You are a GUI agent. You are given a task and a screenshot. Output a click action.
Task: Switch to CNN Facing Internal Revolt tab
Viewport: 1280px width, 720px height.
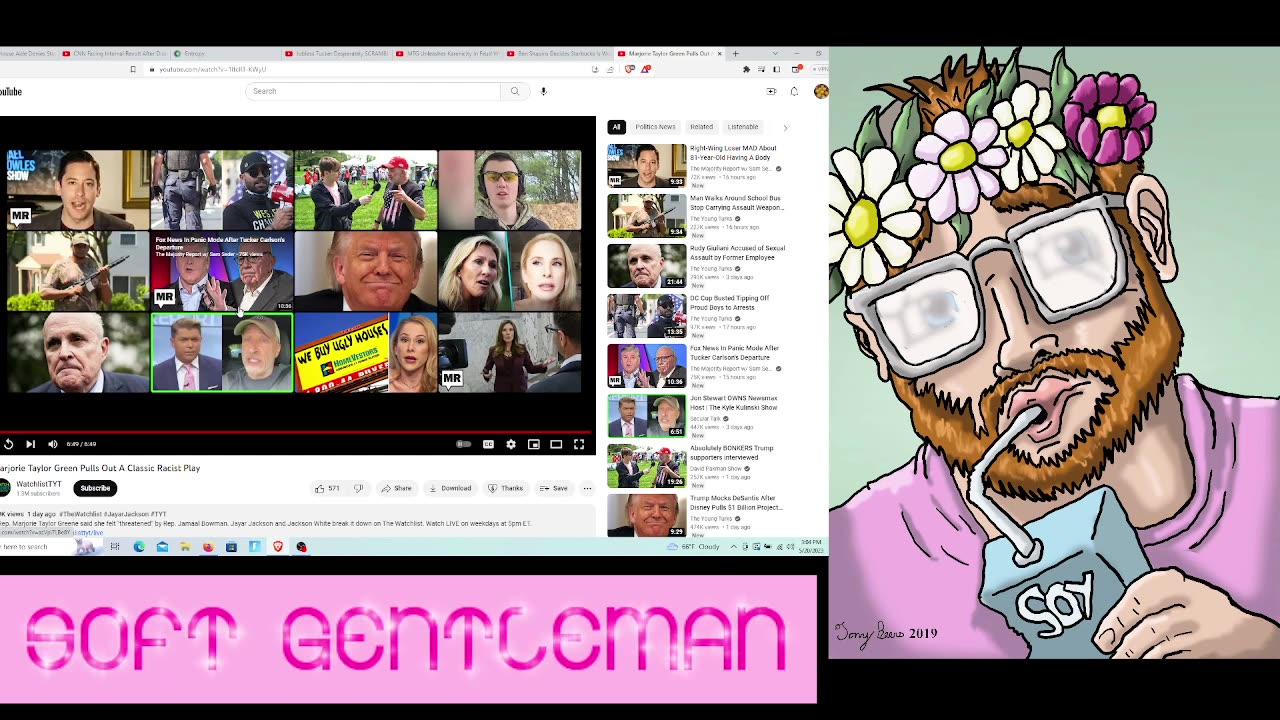pyautogui.click(x=114, y=53)
